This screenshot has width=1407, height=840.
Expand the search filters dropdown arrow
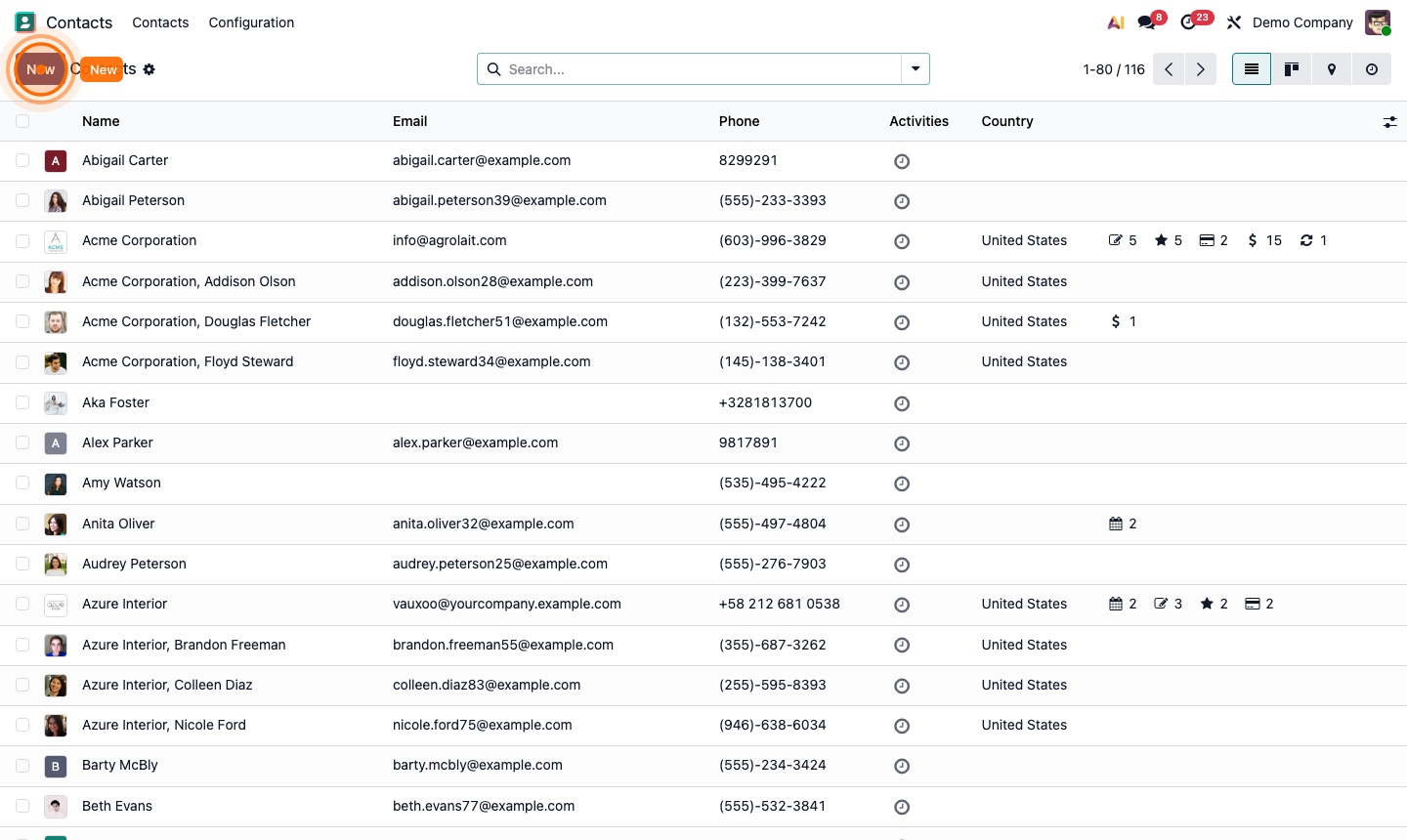(x=915, y=68)
